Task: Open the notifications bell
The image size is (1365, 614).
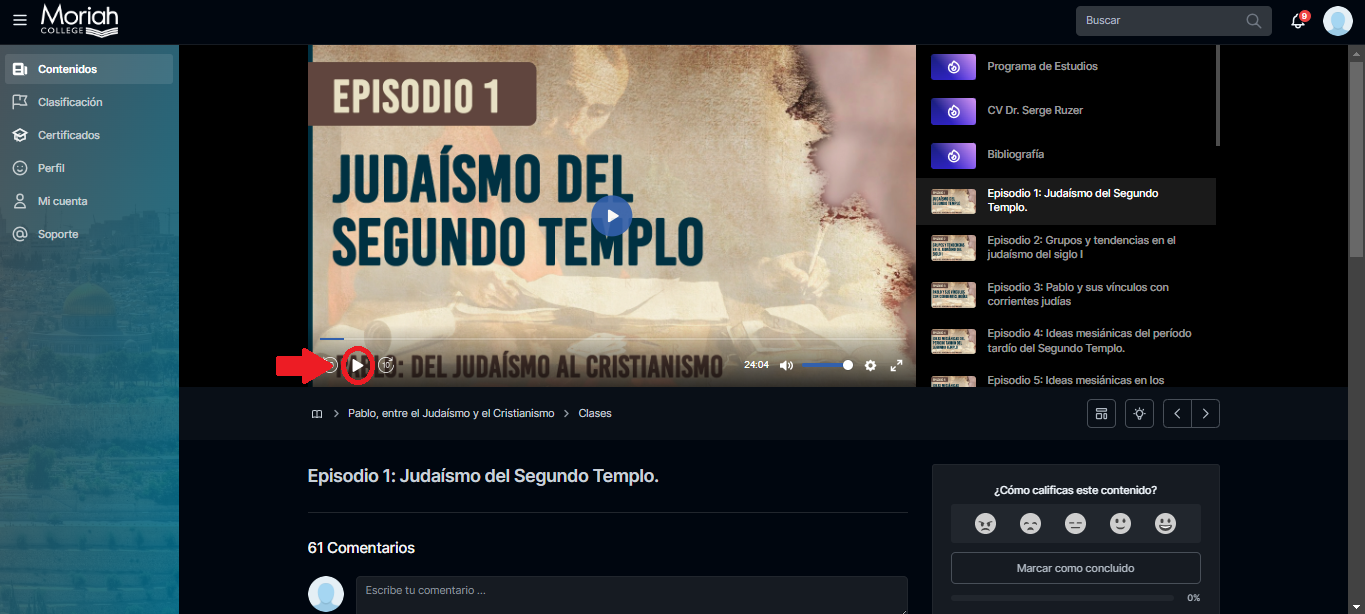Action: point(1298,21)
